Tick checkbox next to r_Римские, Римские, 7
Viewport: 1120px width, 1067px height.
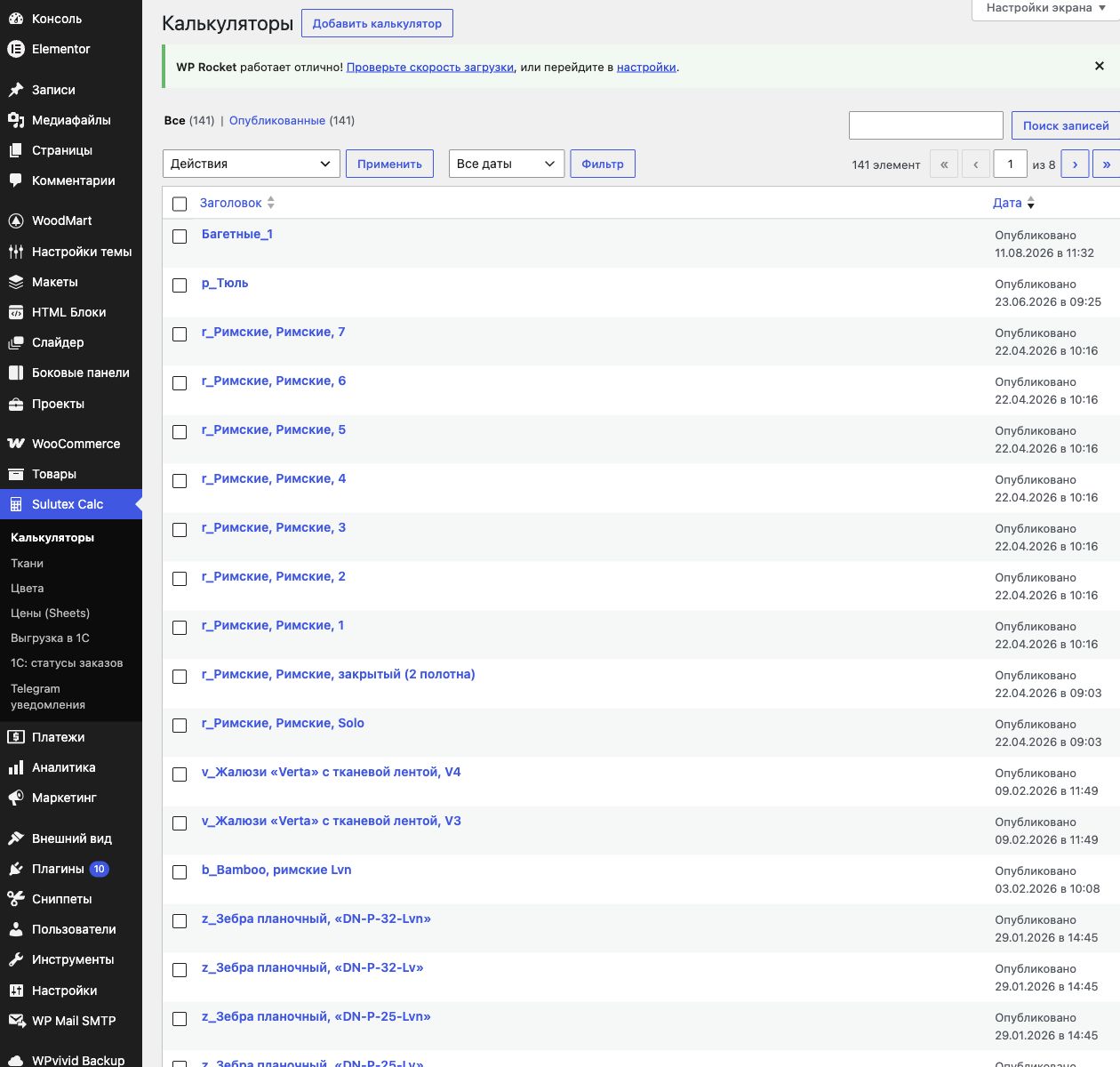coord(180,334)
